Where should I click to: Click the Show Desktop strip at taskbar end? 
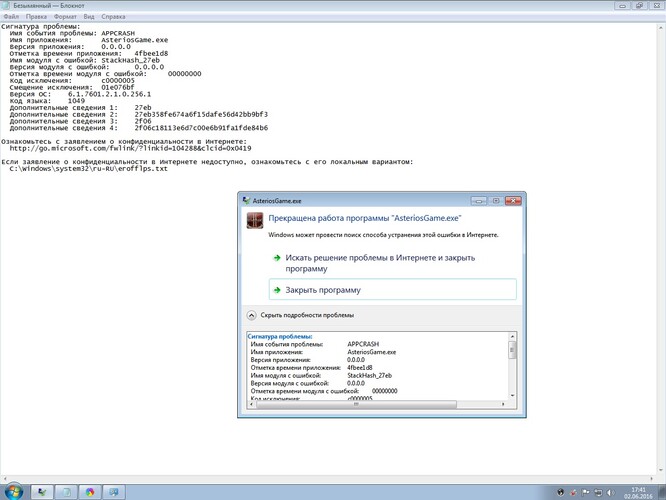pyautogui.click(x=663, y=492)
